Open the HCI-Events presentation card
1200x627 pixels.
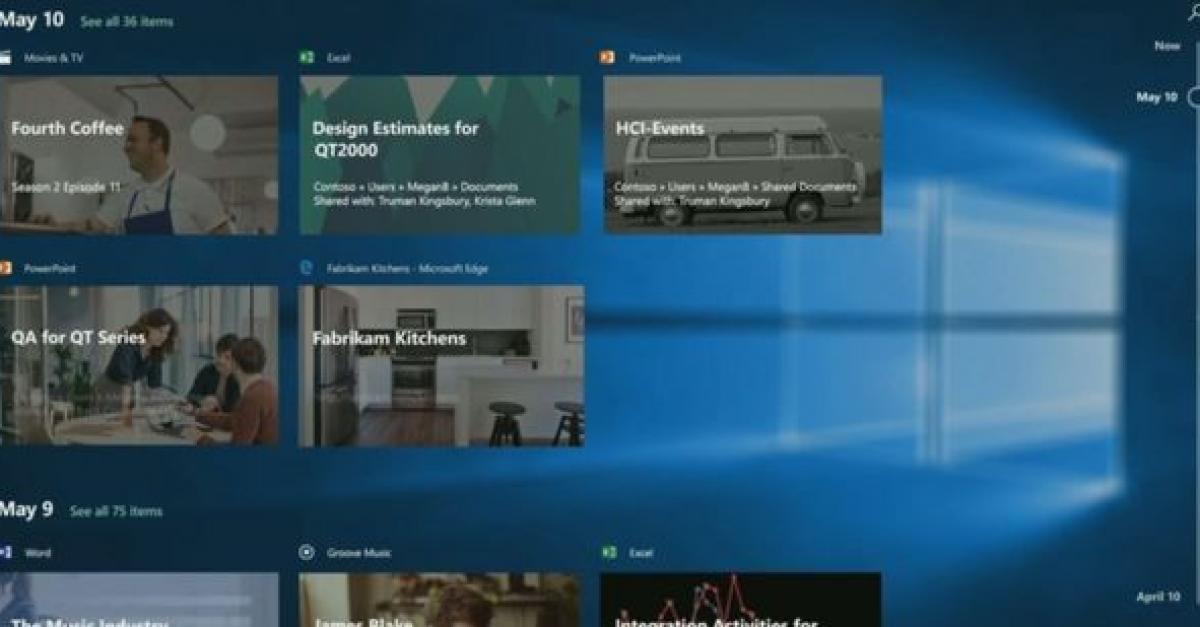742,155
